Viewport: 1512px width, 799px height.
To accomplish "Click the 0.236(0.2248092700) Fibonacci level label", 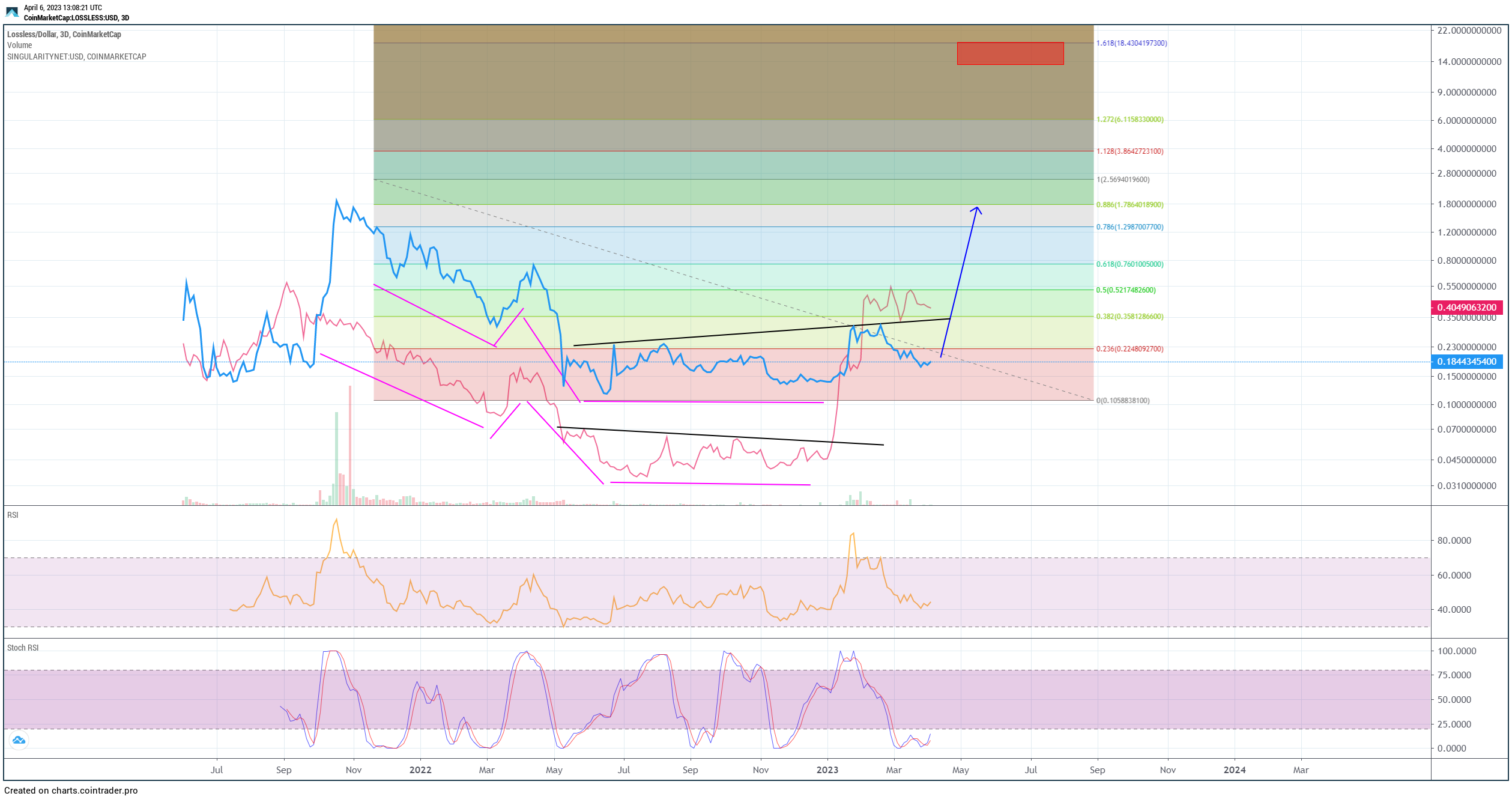I will click(x=1129, y=349).
